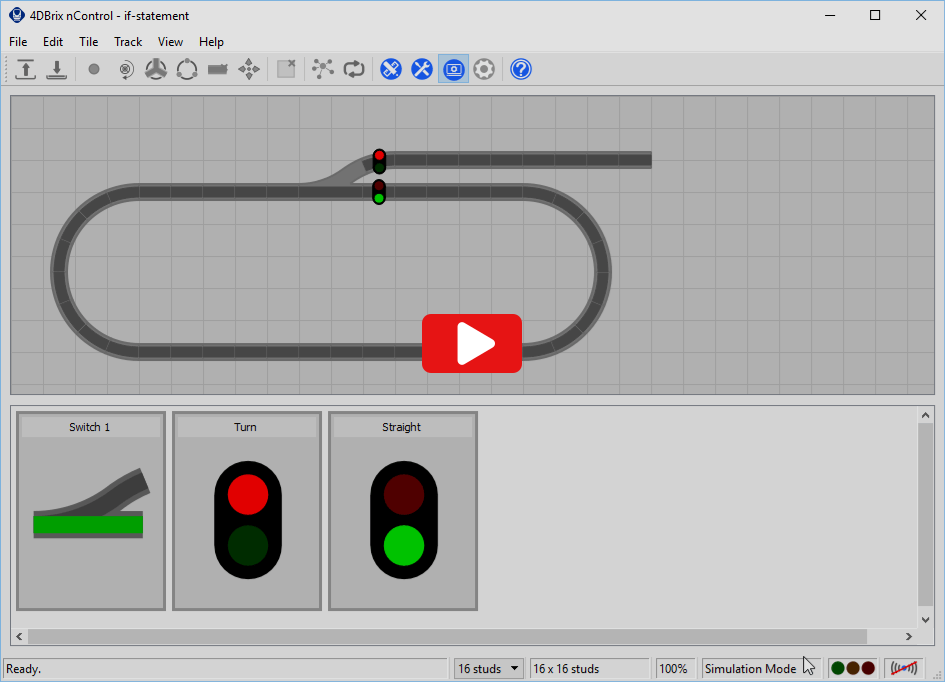Toggle the Switch 1 tile
The width and height of the screenshot is (945, 682).
91,511
